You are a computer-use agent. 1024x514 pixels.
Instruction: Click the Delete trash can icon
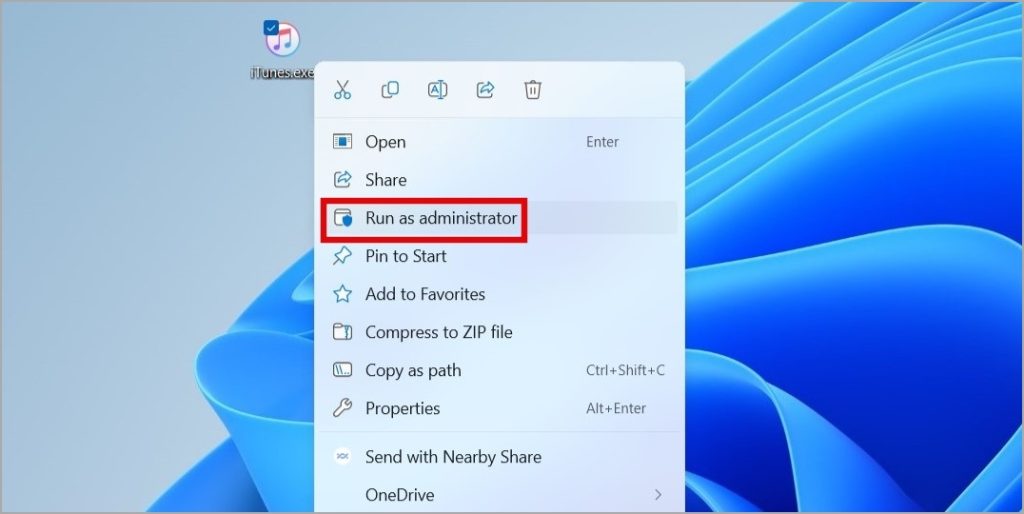point(533,89)
